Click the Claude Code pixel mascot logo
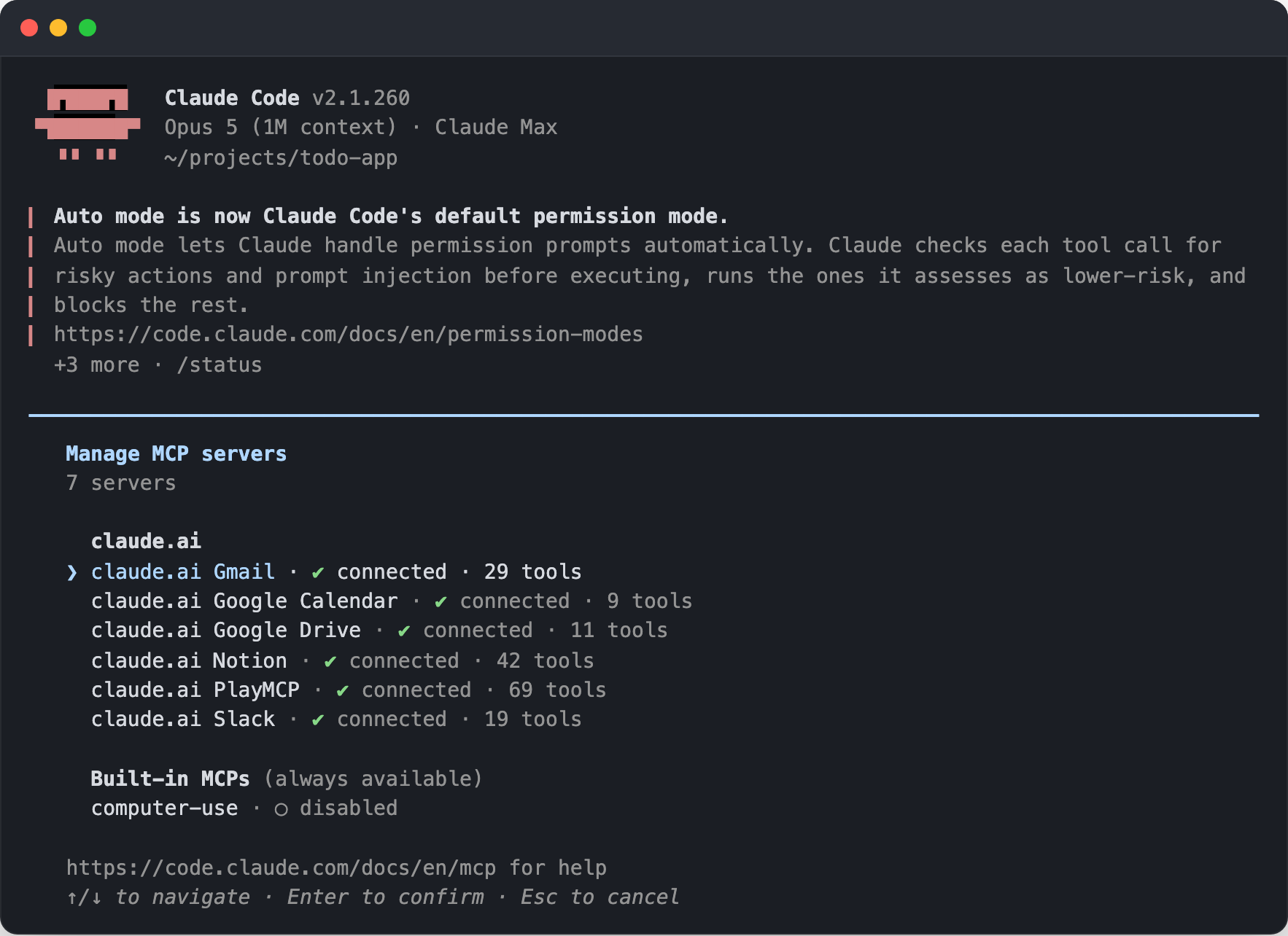1288x936 pixels. [88, 122]
